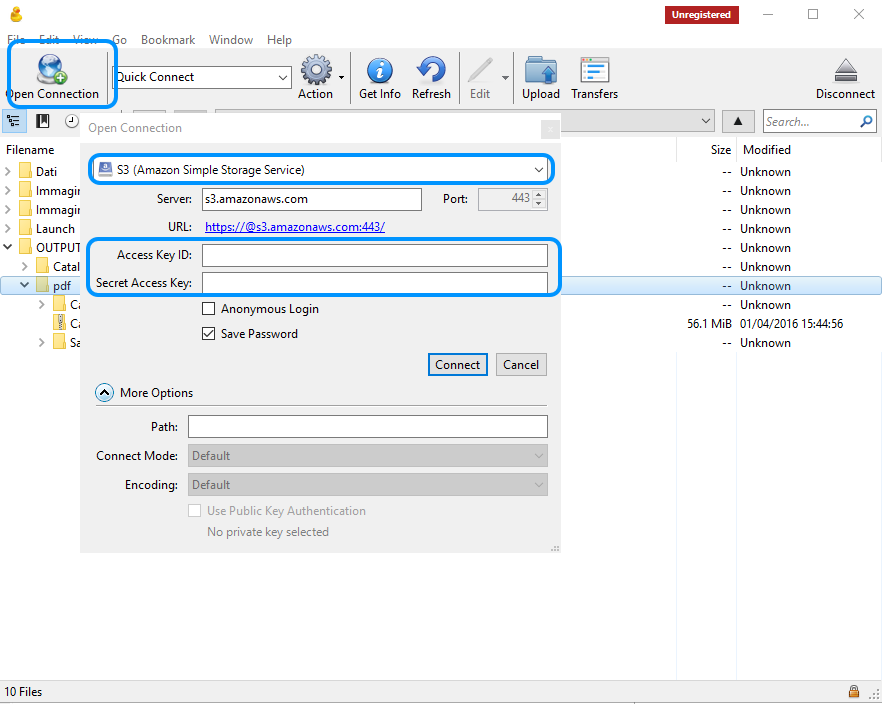Select the Launch folder row
This screenshot has height=704, width=882.
pyautogui.click(x=55, y=229)
